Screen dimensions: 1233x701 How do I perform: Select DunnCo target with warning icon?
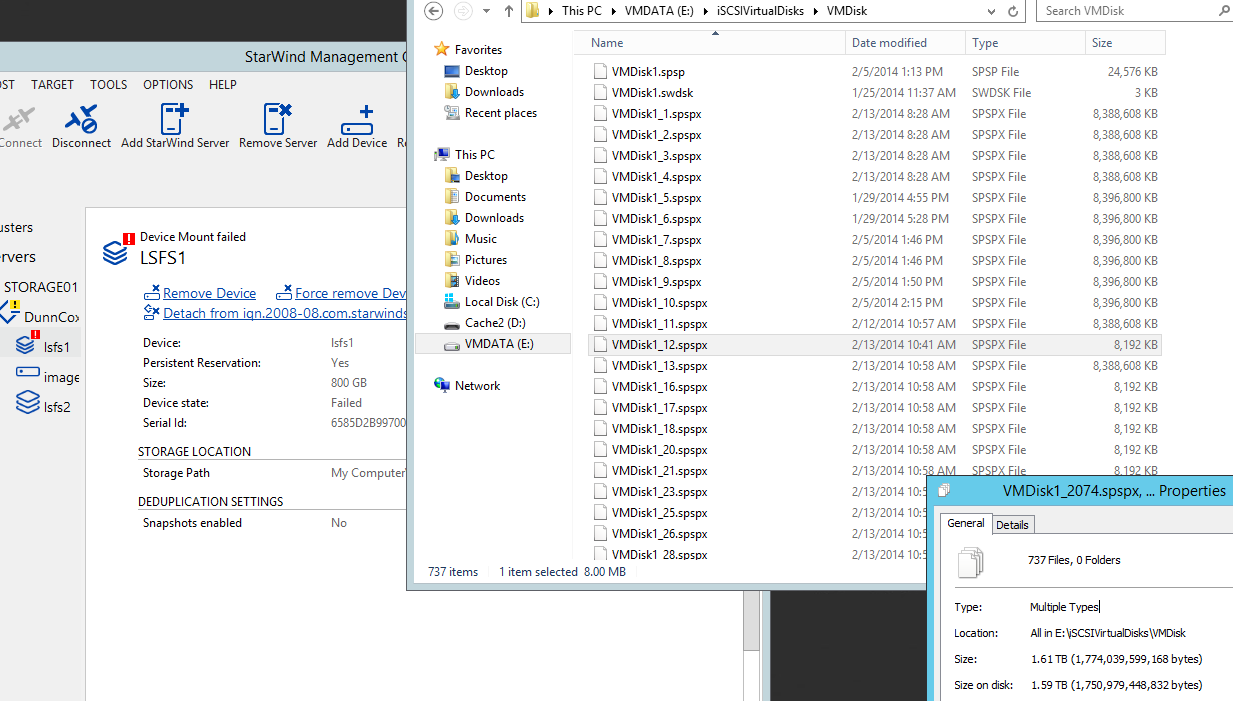tap(40, 316)
